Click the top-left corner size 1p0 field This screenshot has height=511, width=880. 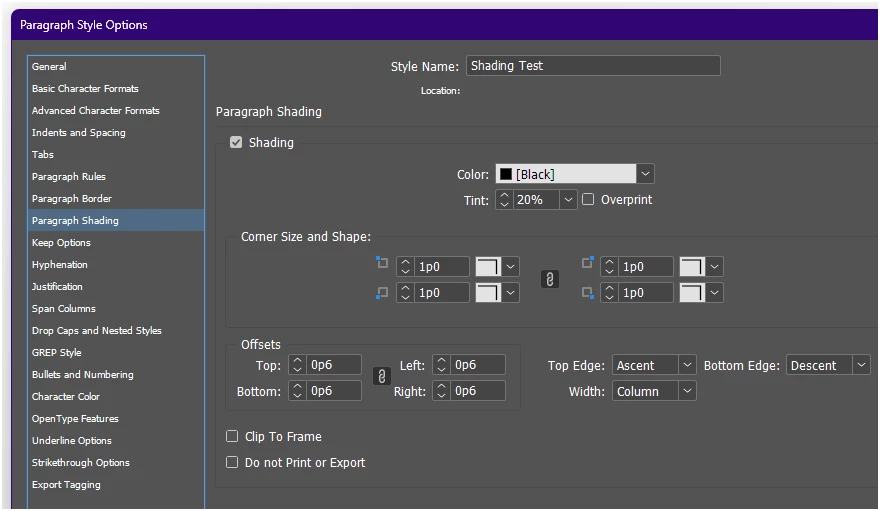(x=442, y=266)
